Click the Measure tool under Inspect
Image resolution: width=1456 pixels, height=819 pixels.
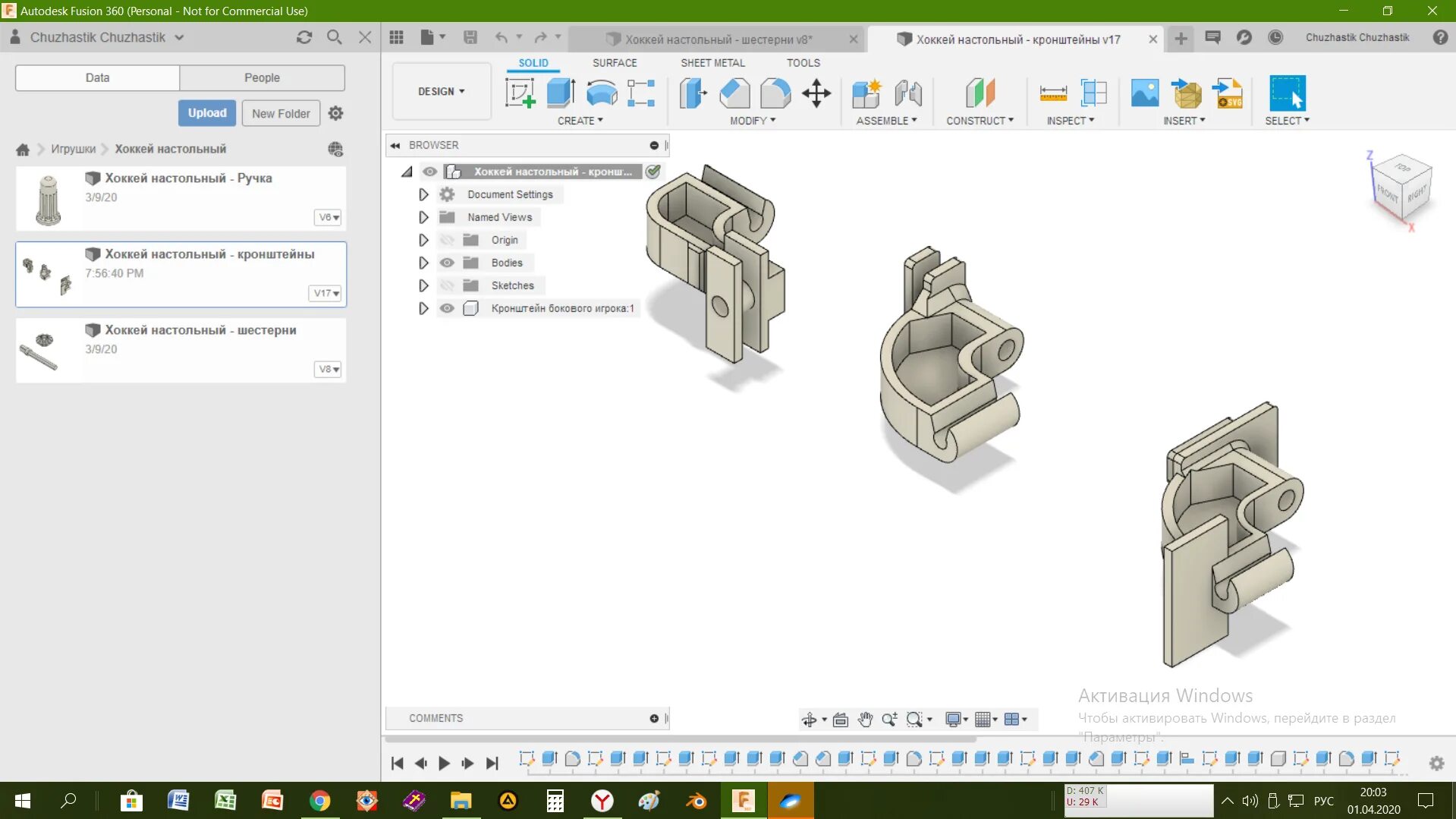coord(1053,93)
